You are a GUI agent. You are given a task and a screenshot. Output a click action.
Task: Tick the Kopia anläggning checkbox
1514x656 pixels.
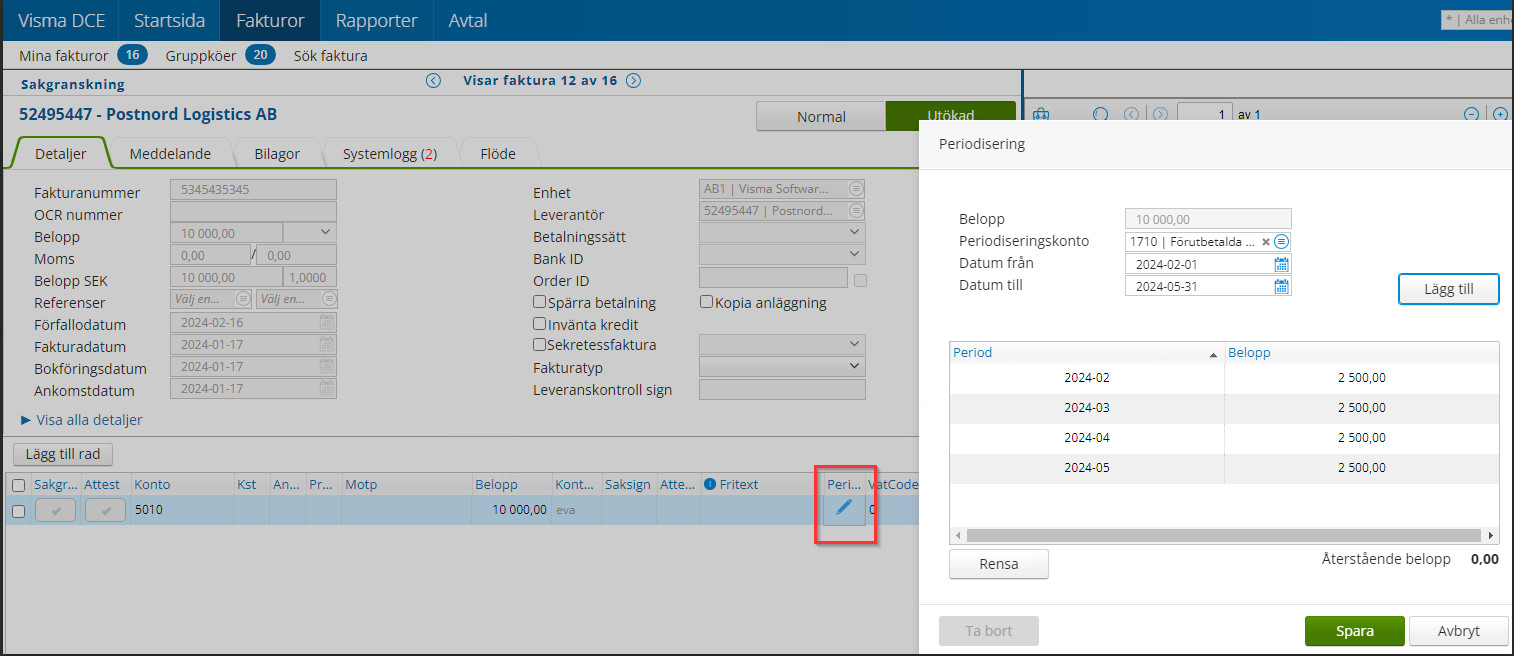[706, 301]
